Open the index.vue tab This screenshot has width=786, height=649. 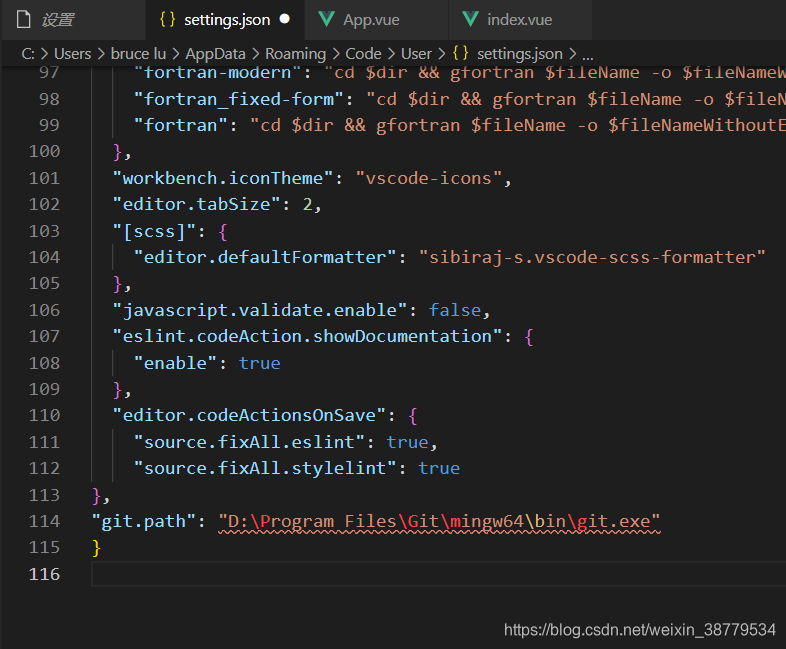click(520, 20)
